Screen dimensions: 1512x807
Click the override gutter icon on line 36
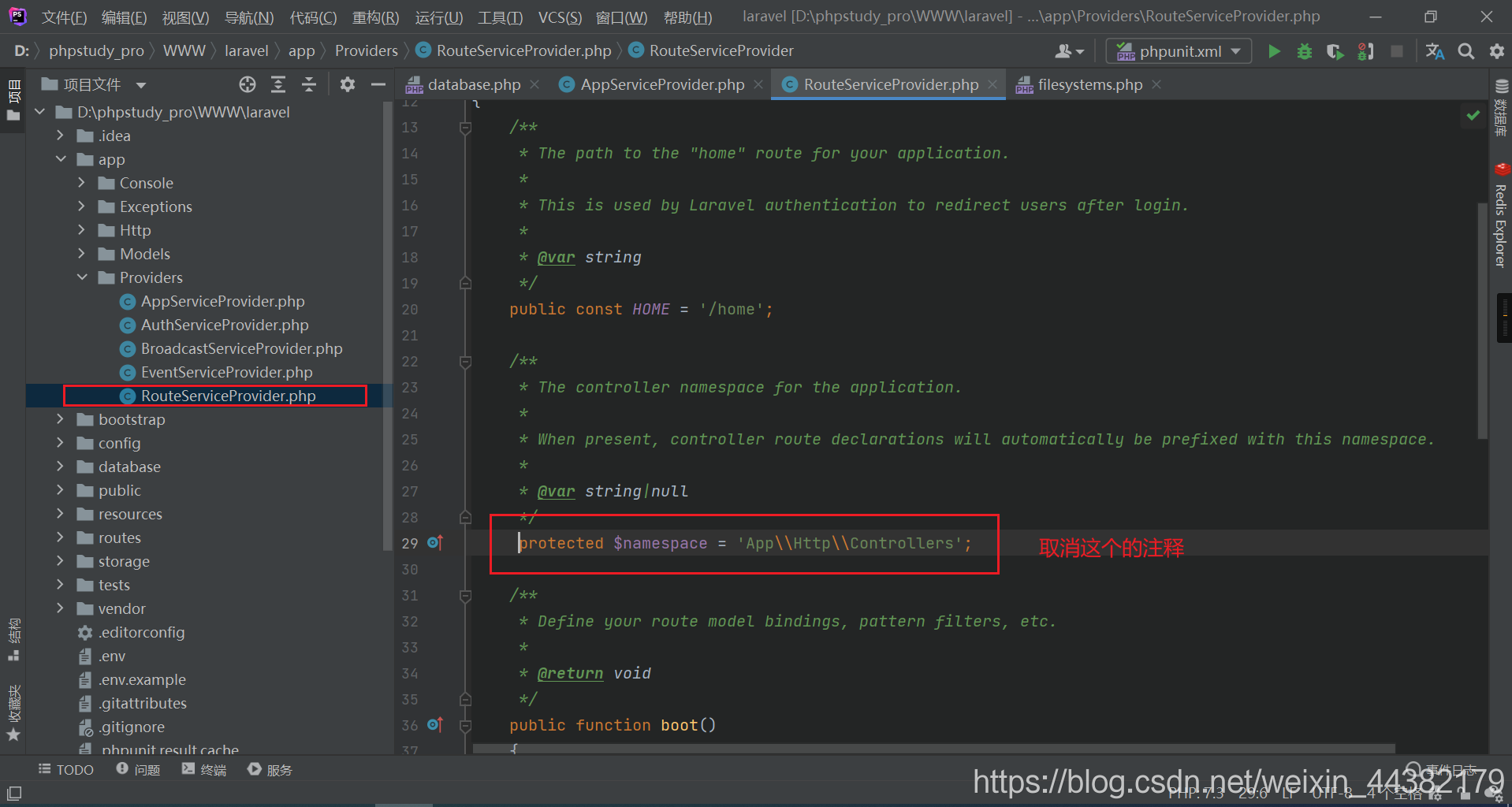pos(435,724)
